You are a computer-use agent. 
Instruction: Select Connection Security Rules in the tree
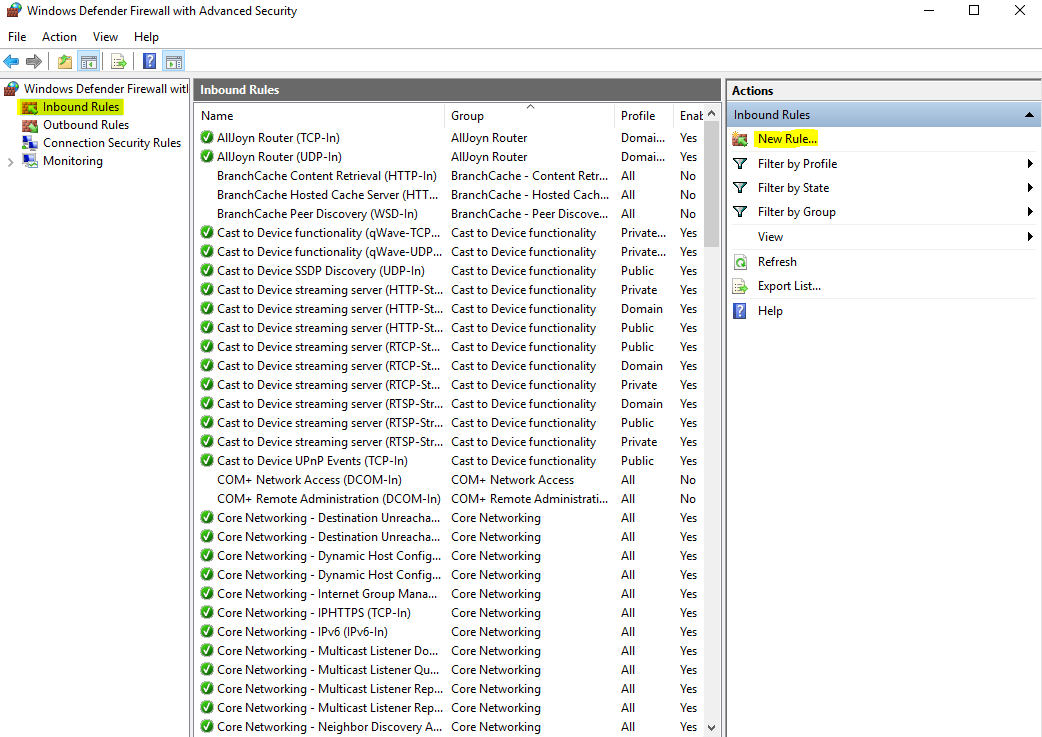(112, 143)
